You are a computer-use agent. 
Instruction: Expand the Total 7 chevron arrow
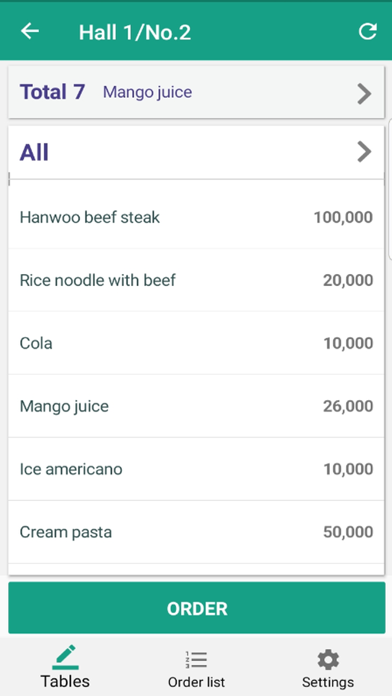[364, 94]
